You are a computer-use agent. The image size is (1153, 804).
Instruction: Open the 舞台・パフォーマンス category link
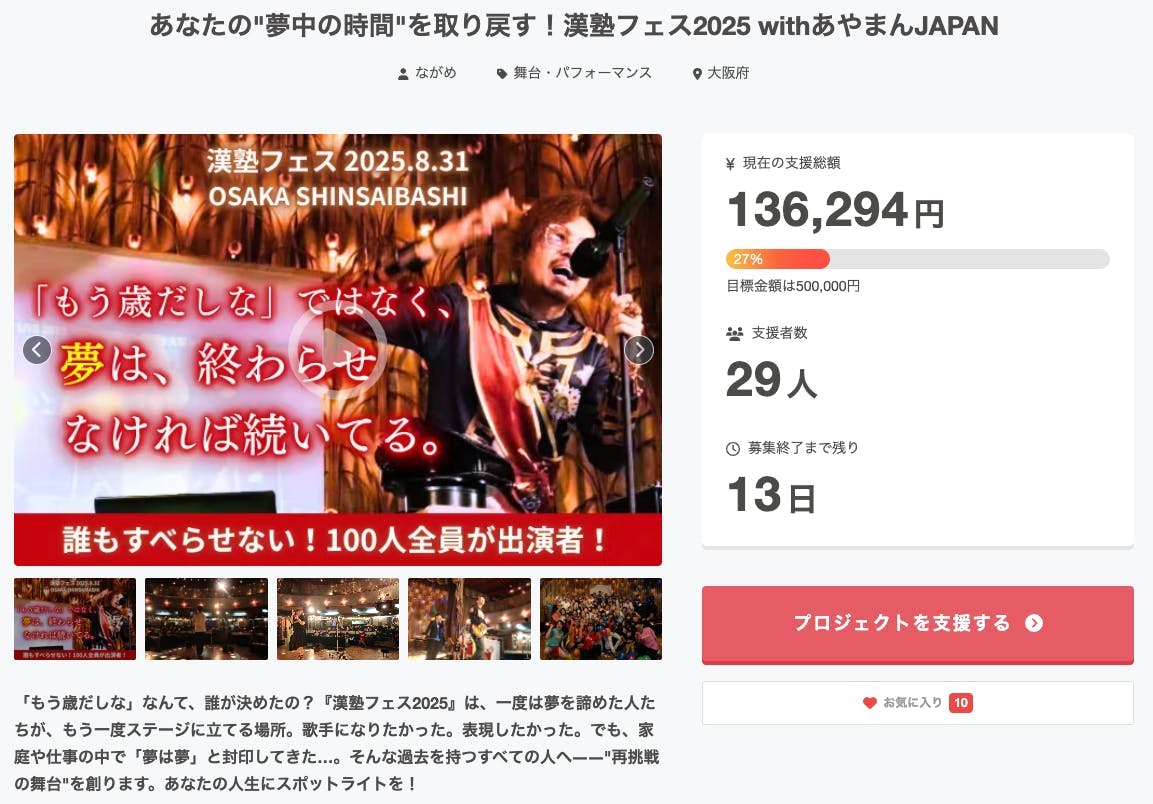[582, 73]
